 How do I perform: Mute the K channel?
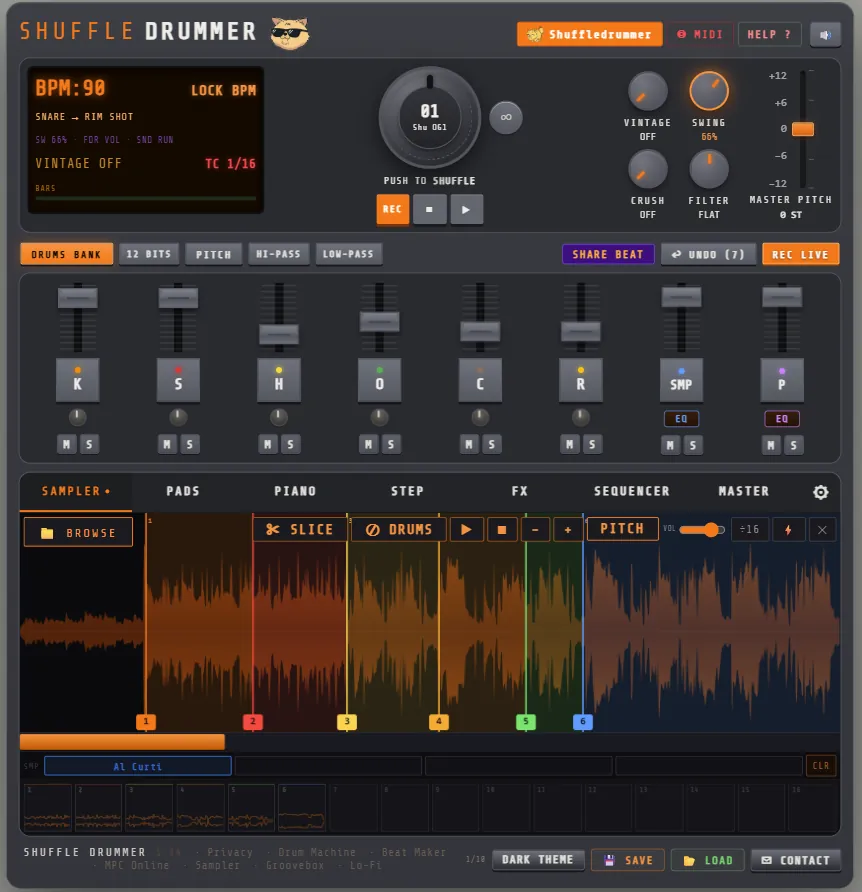(x=67, y=444)
